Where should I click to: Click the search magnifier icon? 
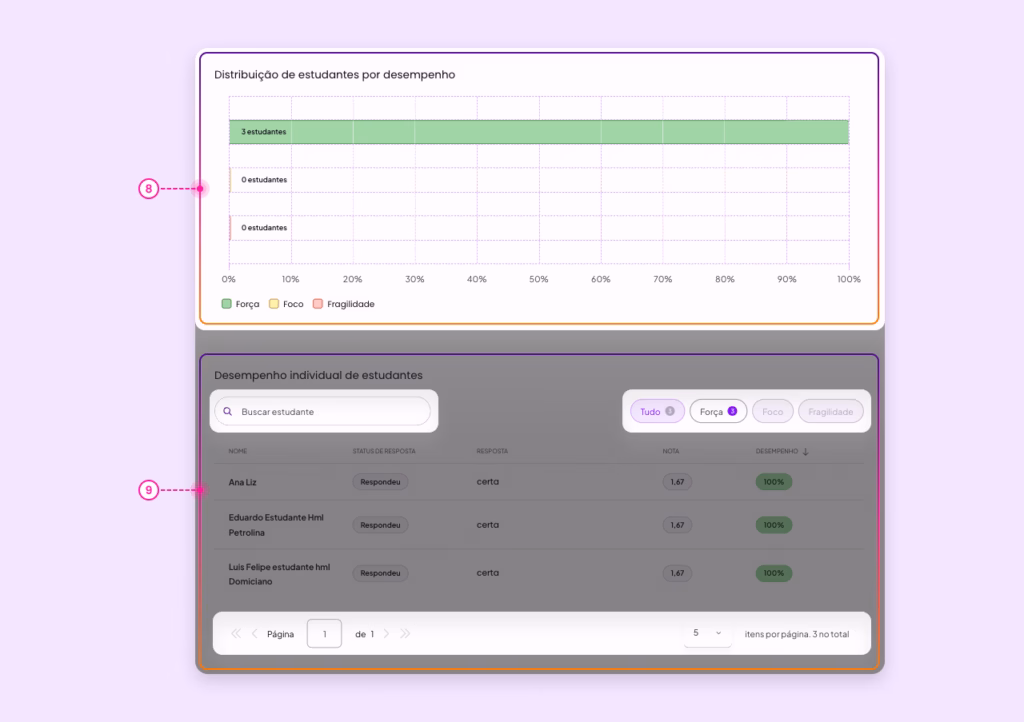point(228,412)
